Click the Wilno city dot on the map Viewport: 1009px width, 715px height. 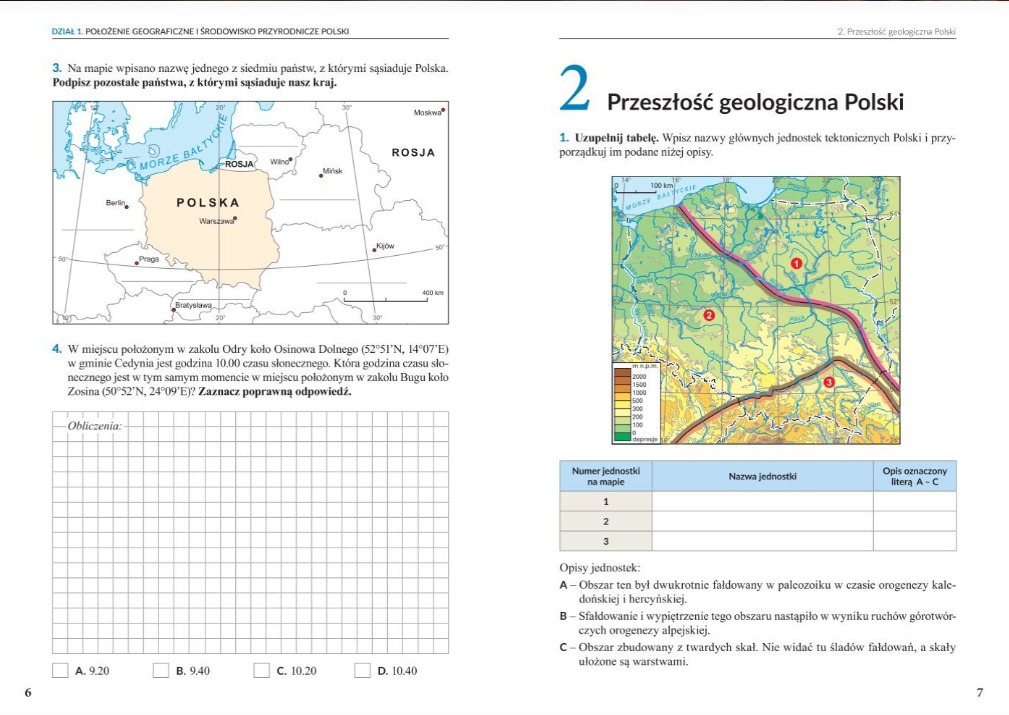[291, 159]
